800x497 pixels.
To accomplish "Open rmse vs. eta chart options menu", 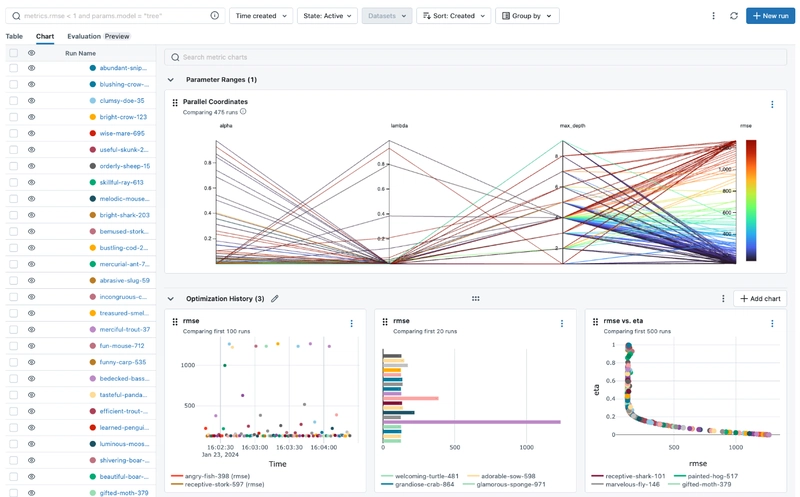I will pyautogui.click(x=772, y=323).
